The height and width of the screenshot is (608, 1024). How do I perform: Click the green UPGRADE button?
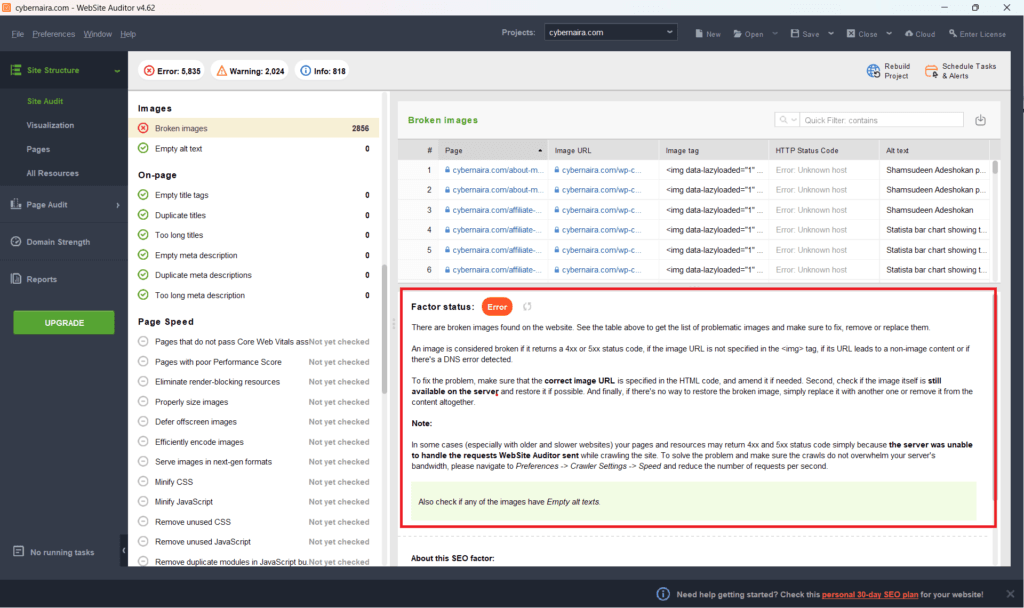(64, 323)
